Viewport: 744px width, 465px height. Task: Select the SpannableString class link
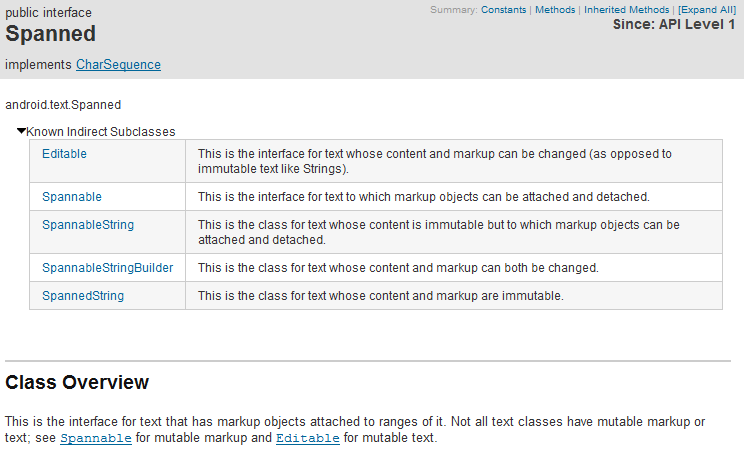tap(88, 225)
